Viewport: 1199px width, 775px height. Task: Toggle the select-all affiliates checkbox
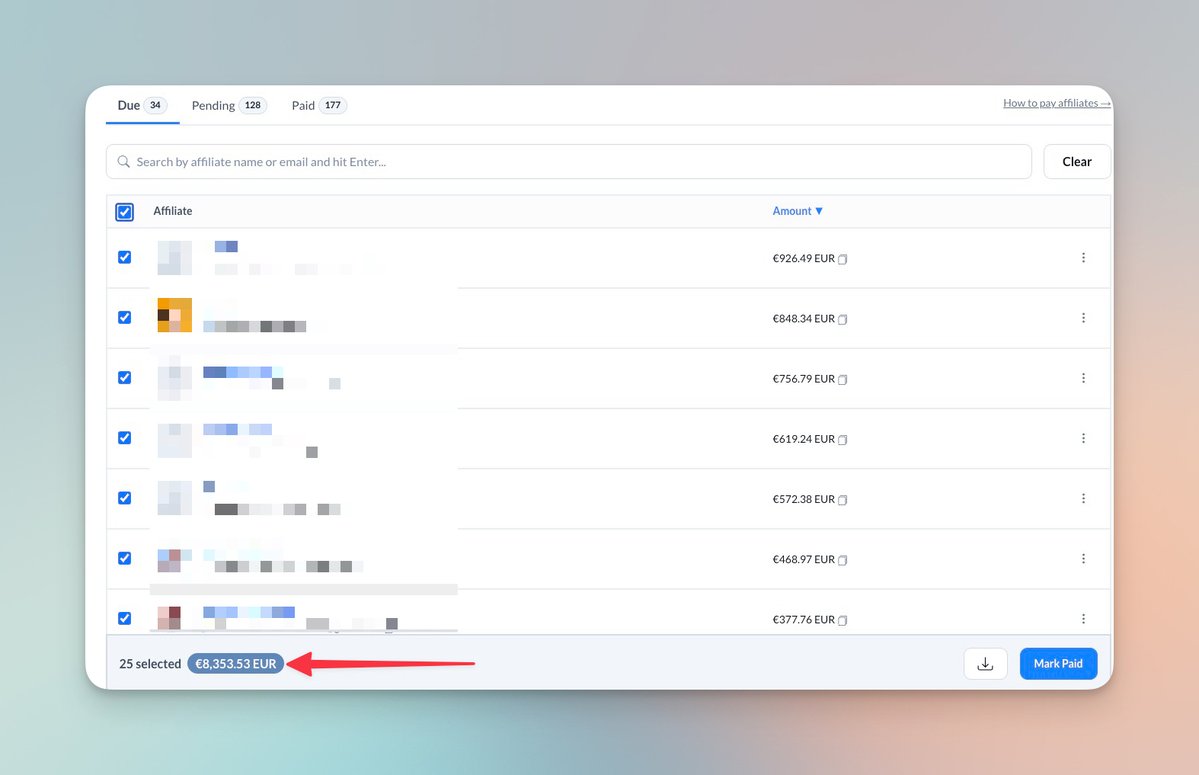pos(125,212)
